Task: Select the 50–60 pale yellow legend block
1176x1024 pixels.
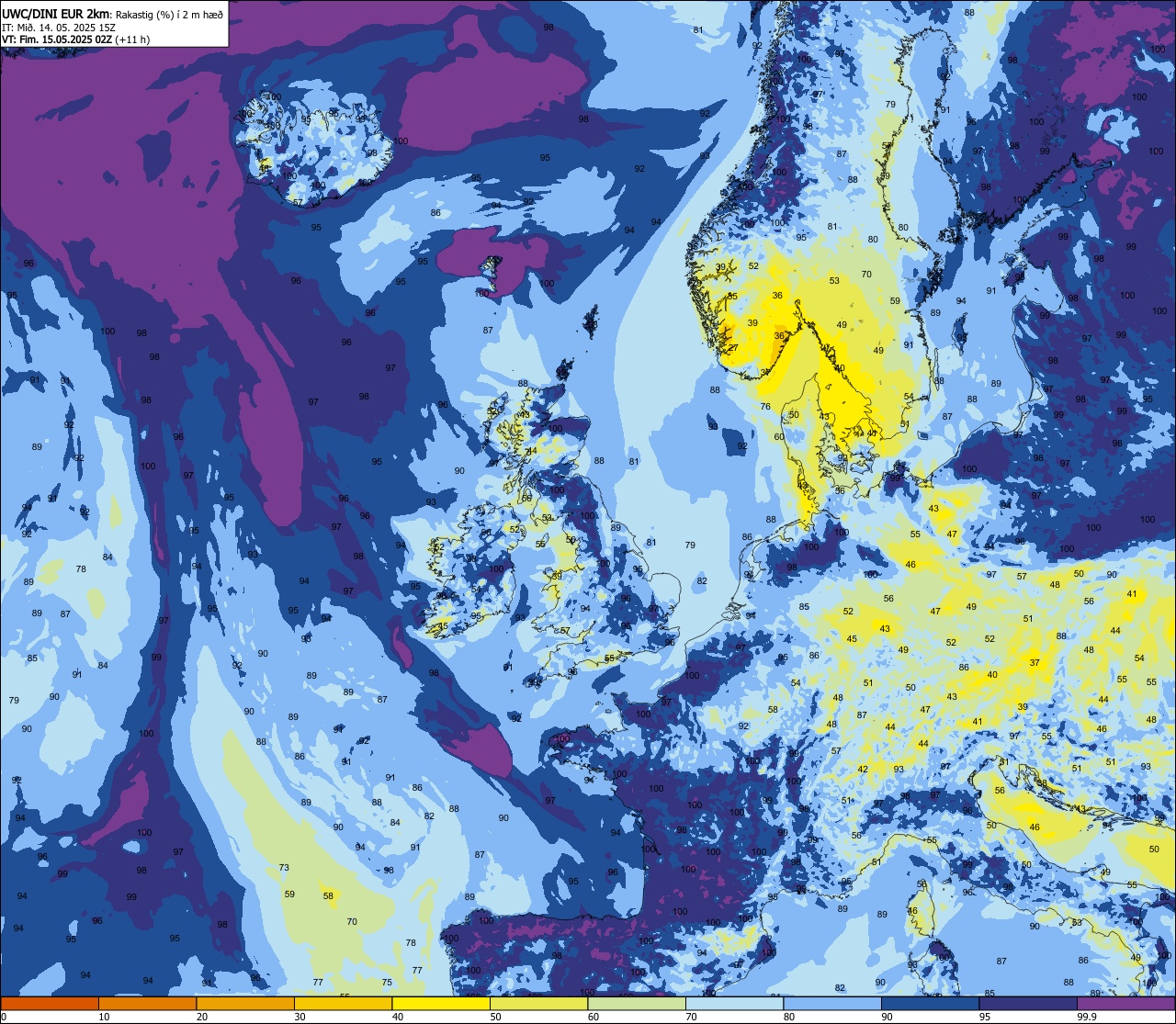Action: coord(538,1003)
